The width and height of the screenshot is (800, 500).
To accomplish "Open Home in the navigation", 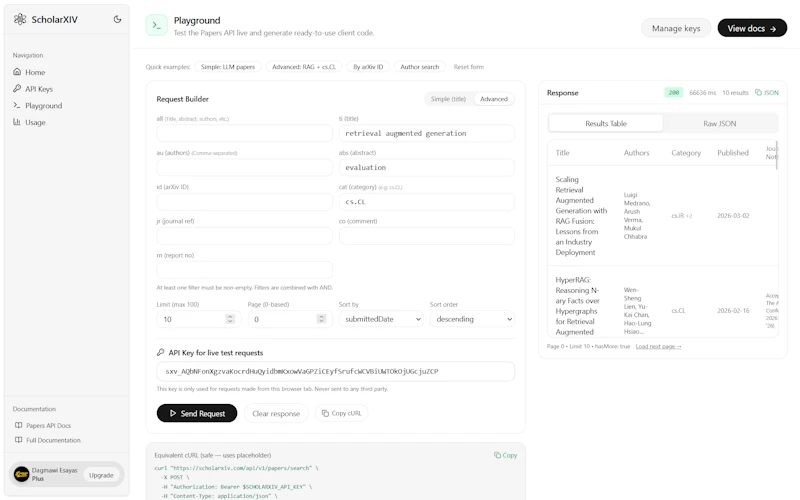I will coord(35,72).
